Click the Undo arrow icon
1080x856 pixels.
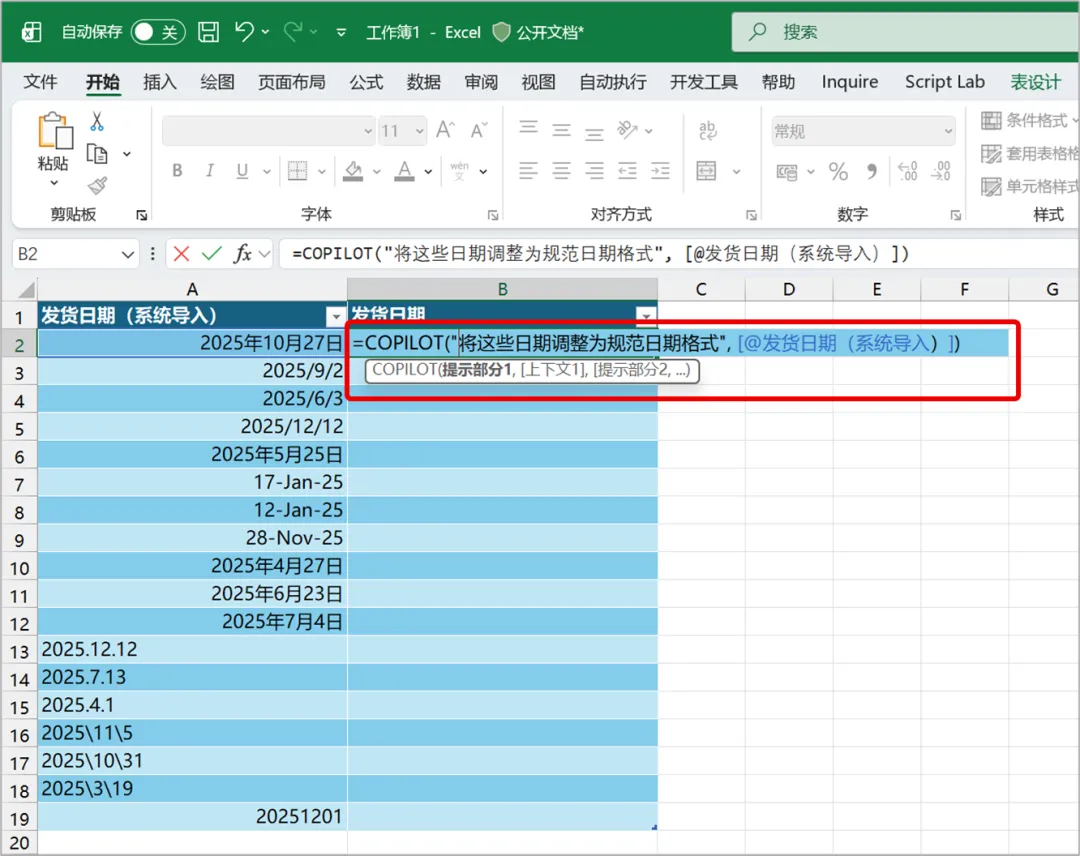click(x=244, y=32)
